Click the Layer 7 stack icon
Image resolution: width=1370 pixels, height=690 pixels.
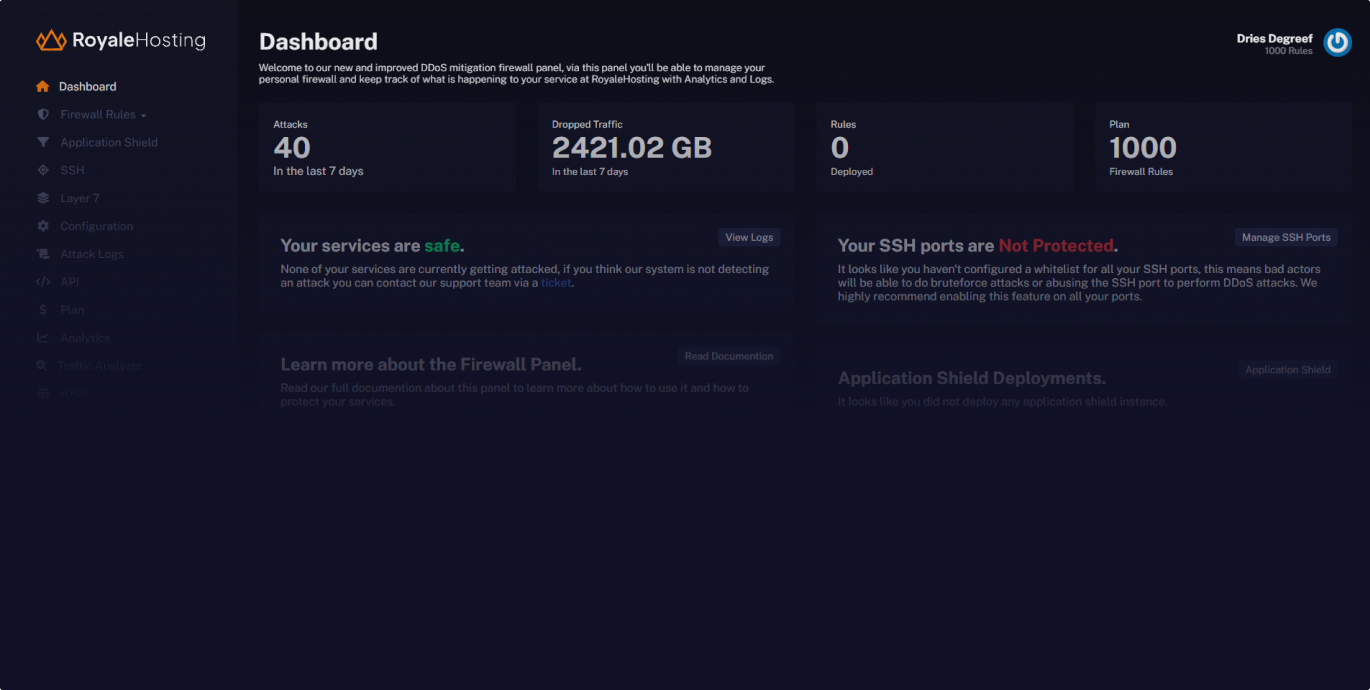coord(43,199)
